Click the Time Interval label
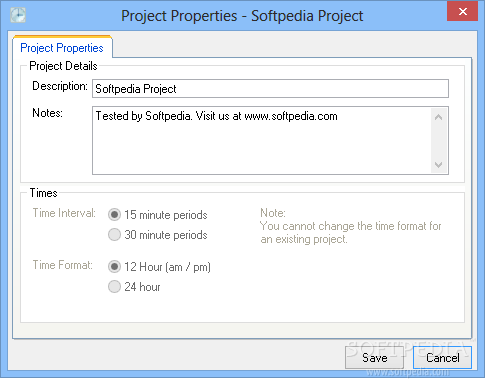Screen dimensions: 489x390 point(64,213)
